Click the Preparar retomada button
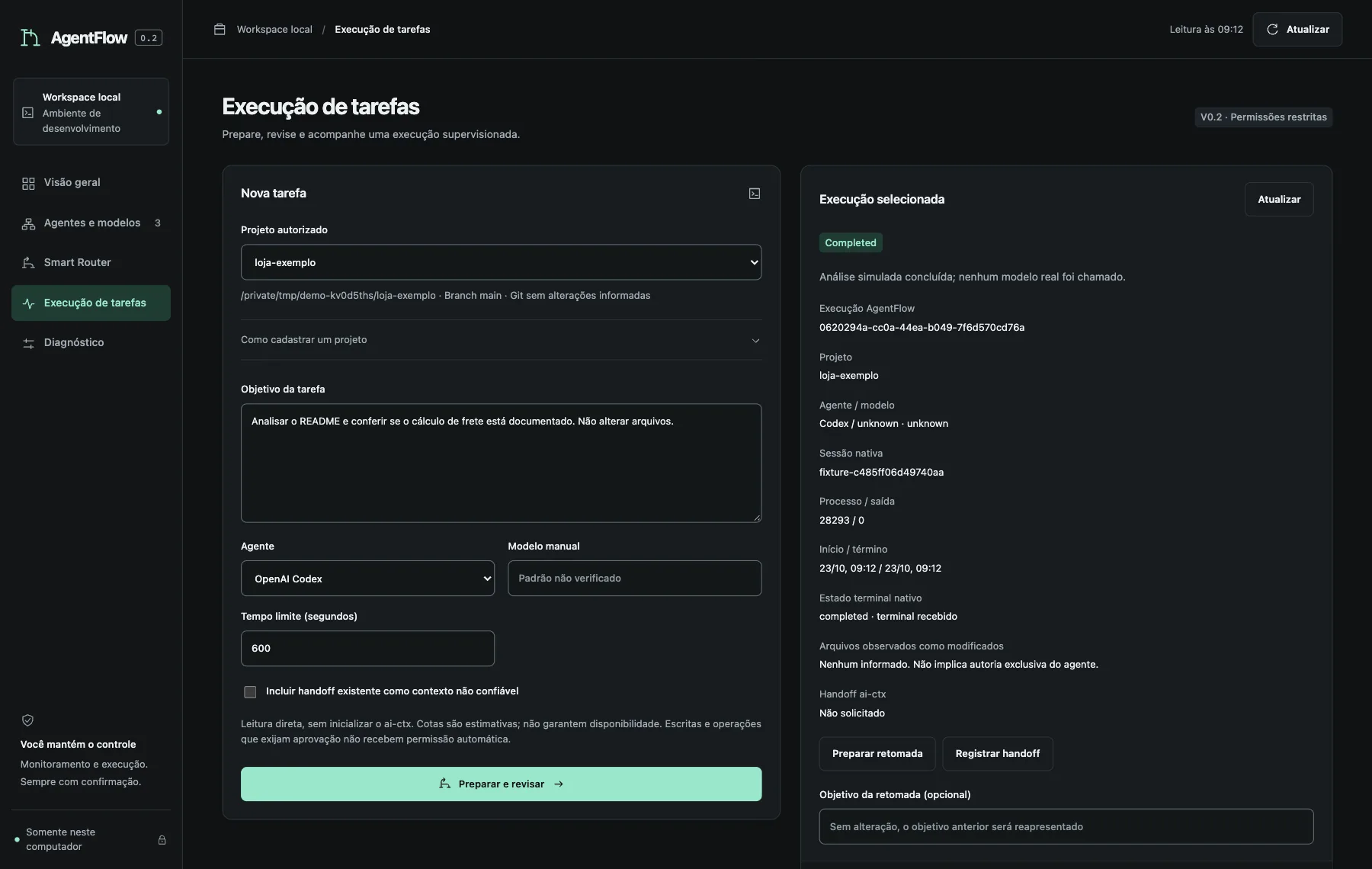Screen dimensions: 1372x869 pyautogui.click(x=877, y=754)
